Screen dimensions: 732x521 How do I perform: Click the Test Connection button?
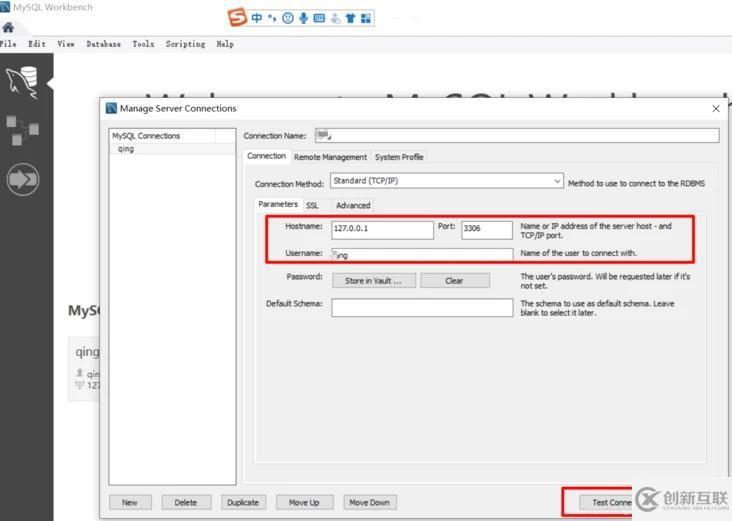click(x=606, y=502)
